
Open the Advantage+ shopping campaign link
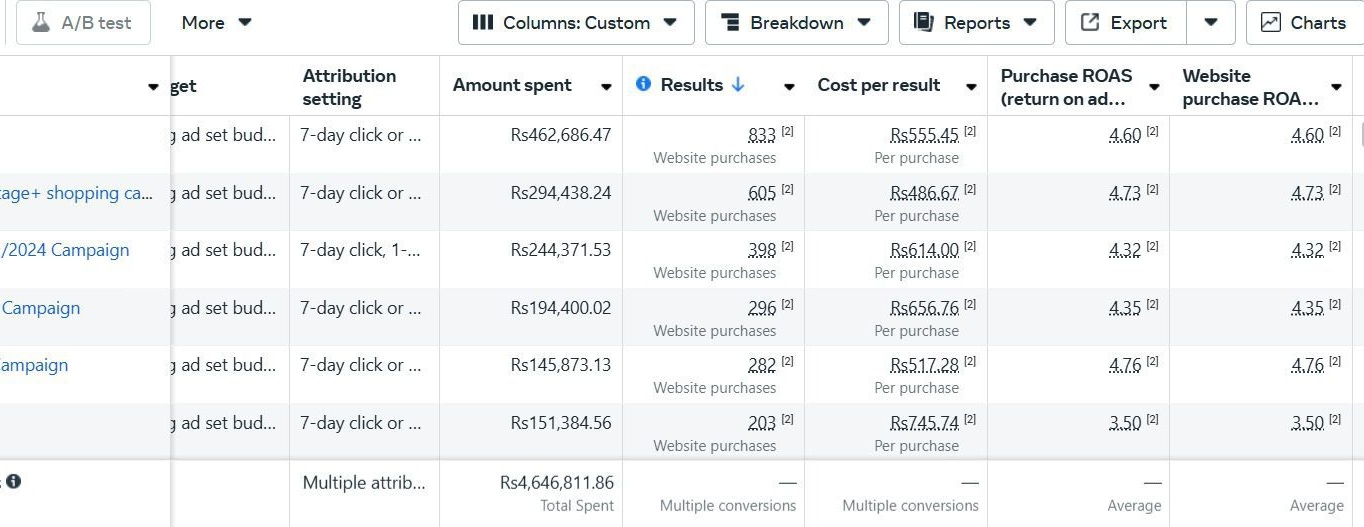[x=76, y=193]
